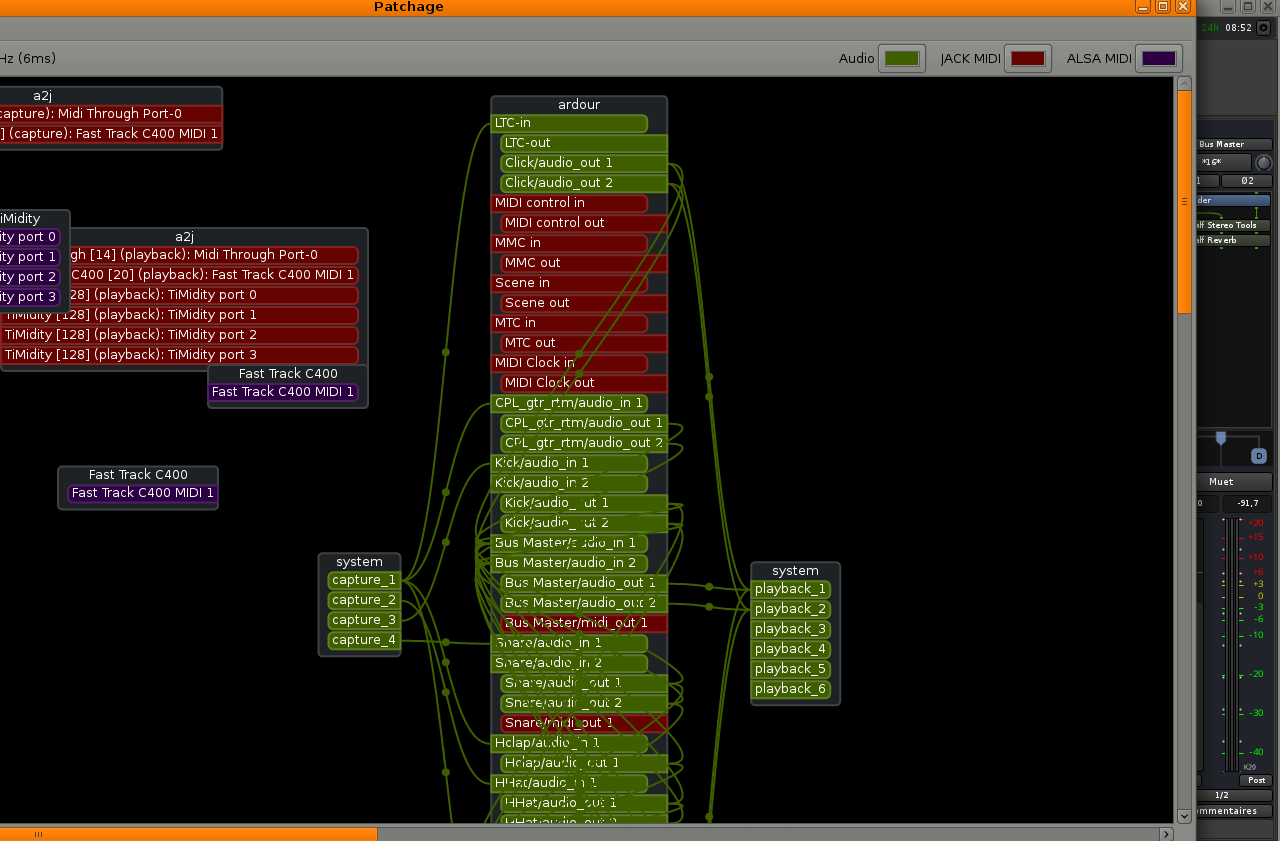Open the Commentaires button in Ardour

click(1234, 811)
